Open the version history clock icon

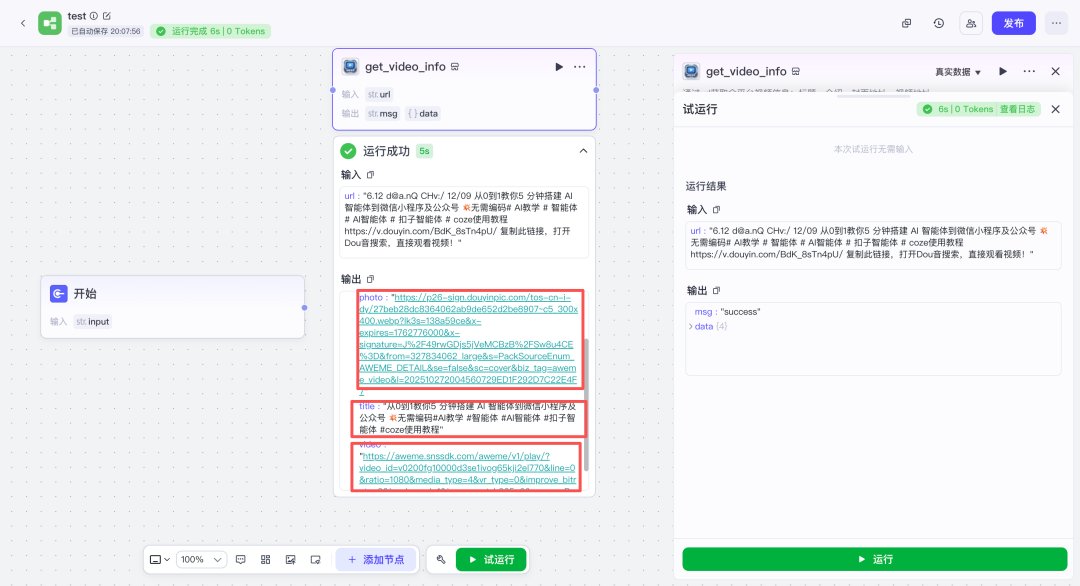938,23
